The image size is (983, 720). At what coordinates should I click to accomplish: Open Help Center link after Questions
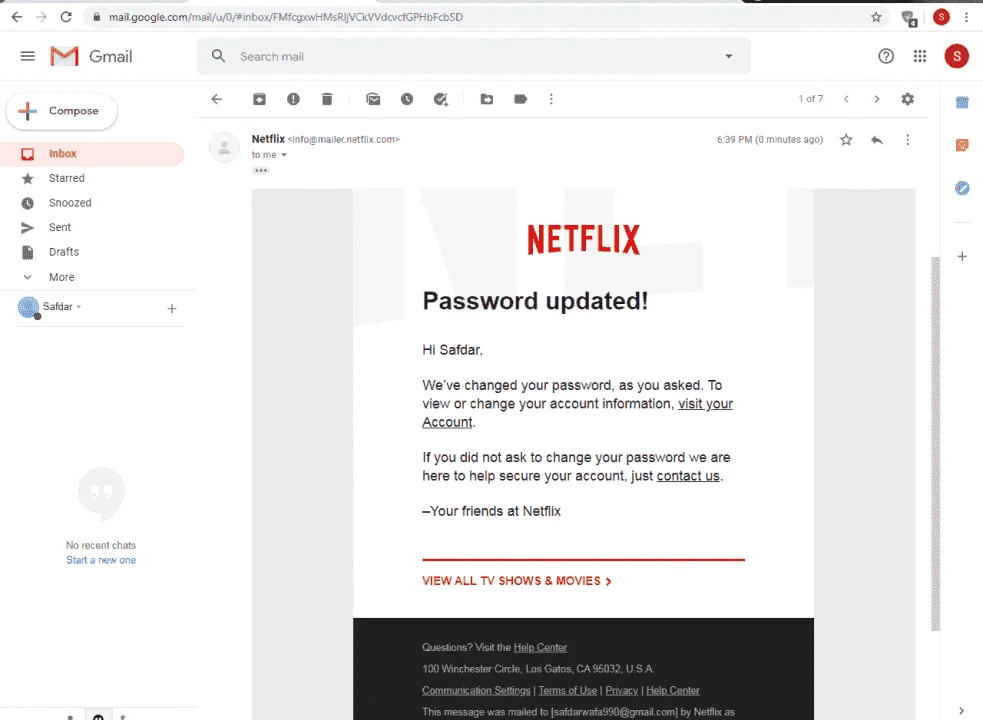point(540,647)
